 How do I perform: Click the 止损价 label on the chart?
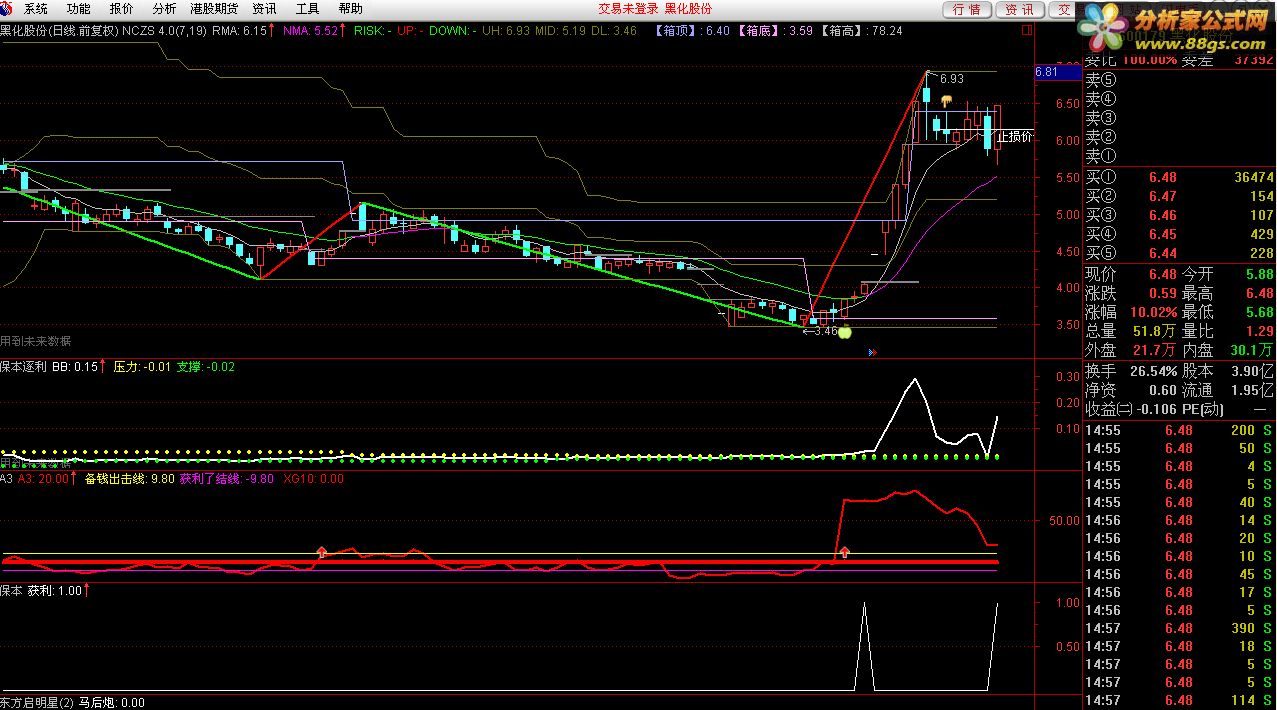1014,136
